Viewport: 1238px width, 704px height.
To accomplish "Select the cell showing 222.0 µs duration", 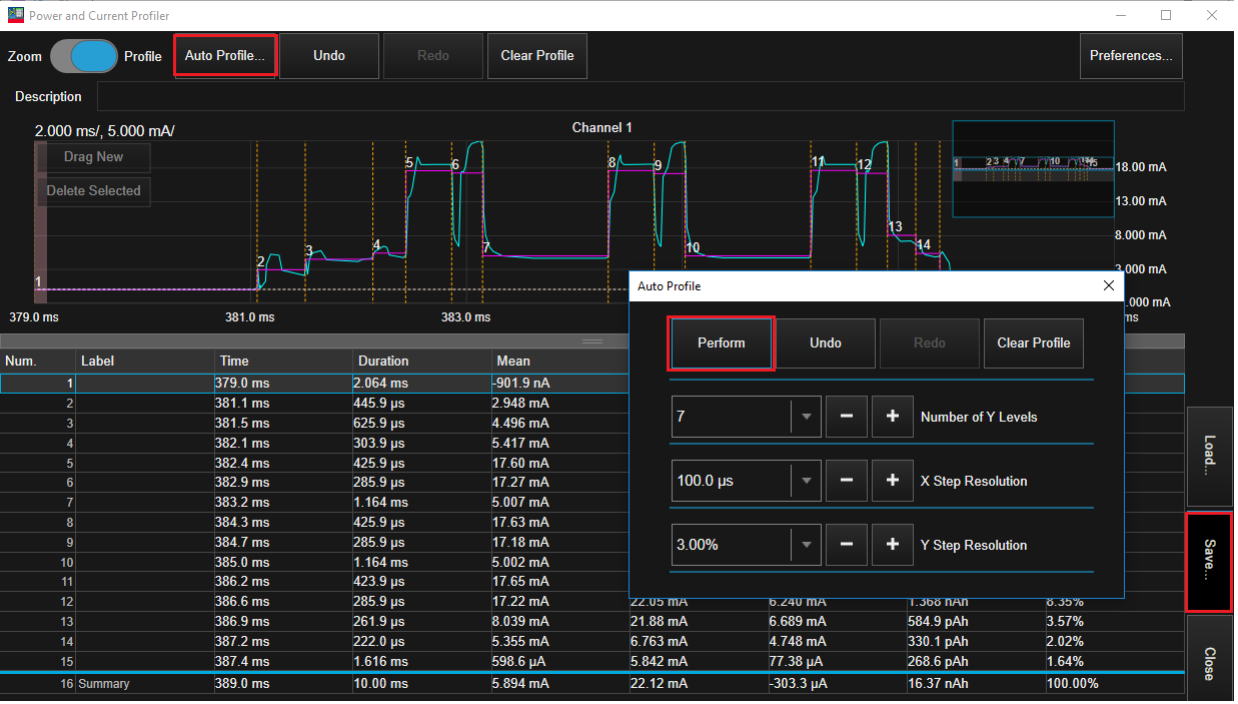I will point(421,641).
